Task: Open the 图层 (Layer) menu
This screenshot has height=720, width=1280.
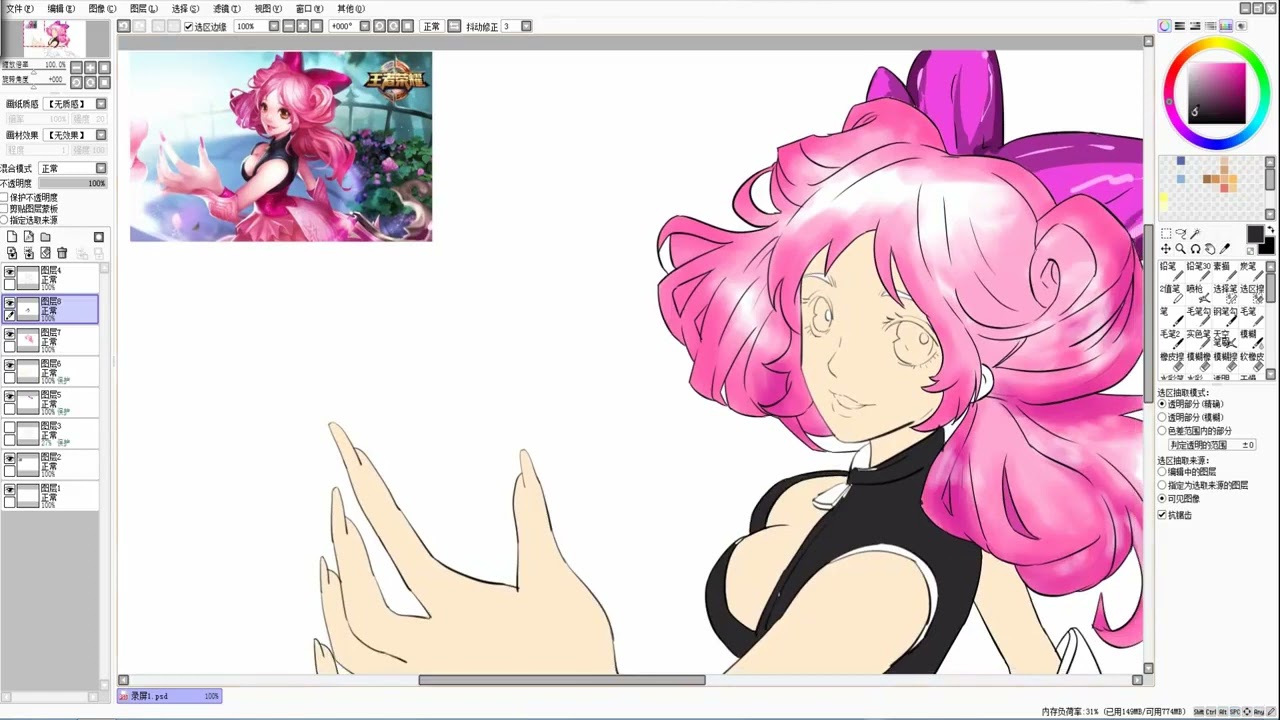Action: coord(143,8)
